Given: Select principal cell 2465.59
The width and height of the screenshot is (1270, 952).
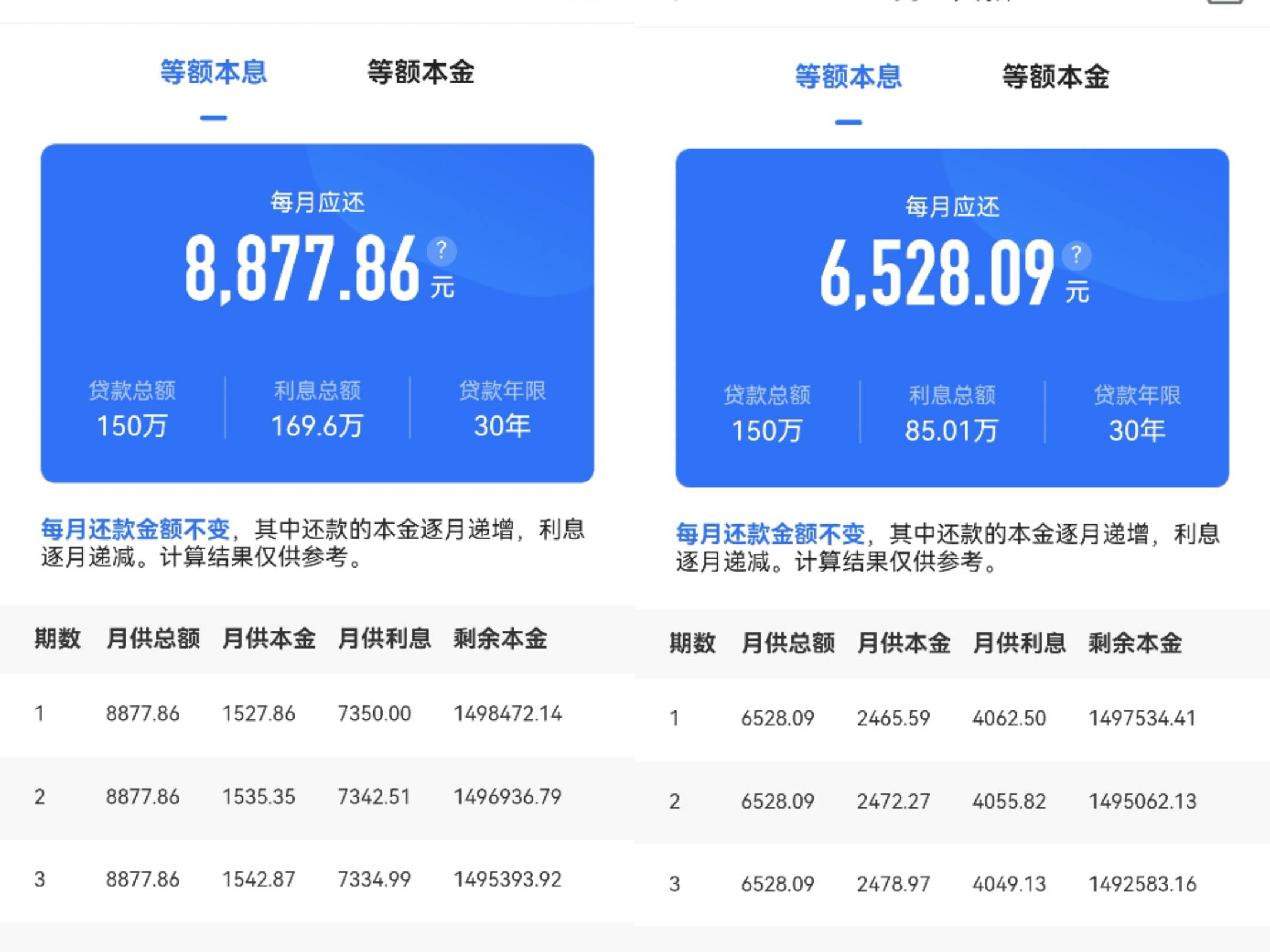Looking at the screenshot, I should tap(894, 718).
